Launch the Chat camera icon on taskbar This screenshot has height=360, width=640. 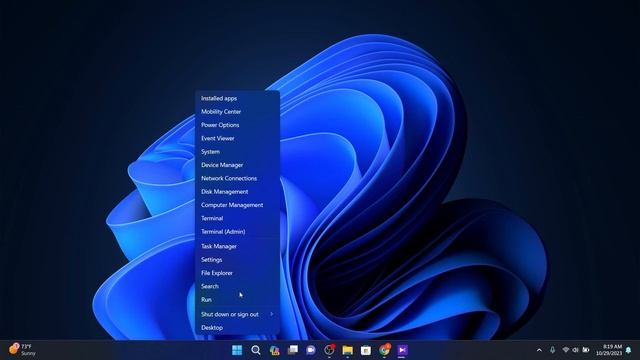(x=311, y=350)
